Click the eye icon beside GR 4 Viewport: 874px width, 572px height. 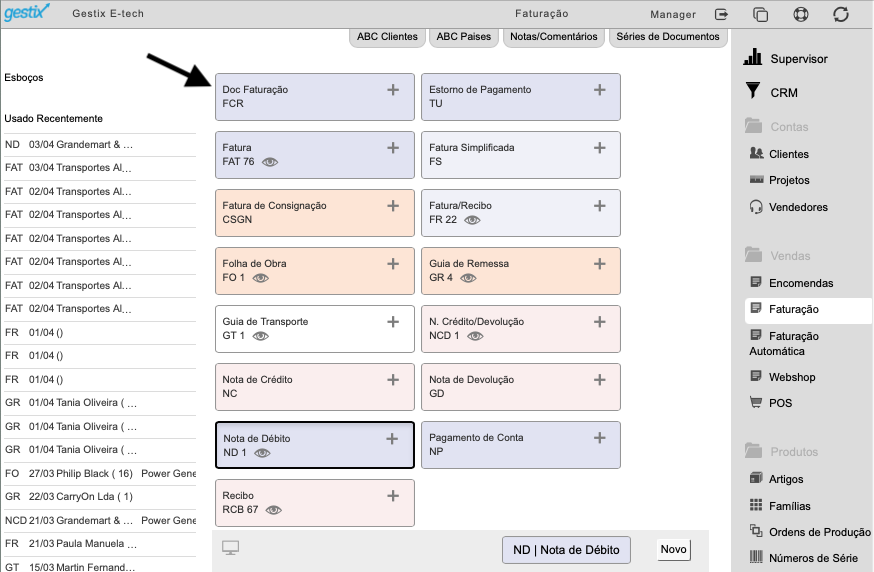point(468,278)
